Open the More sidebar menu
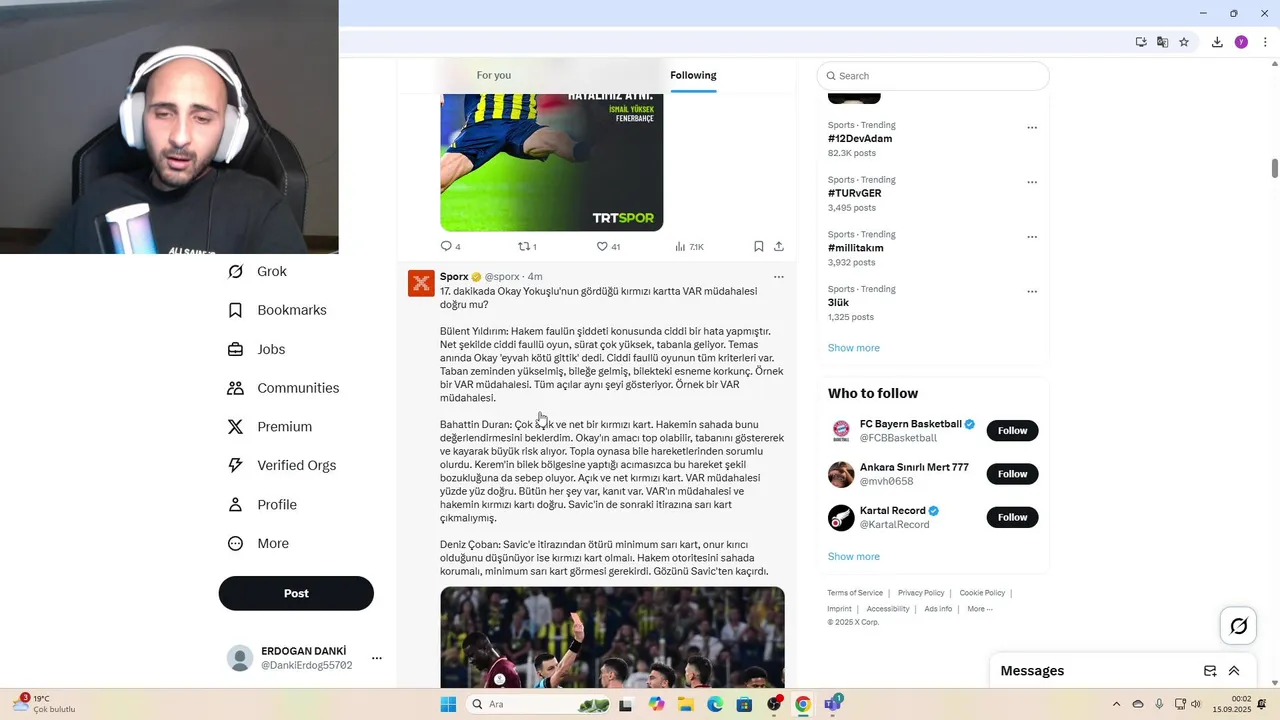The width and height of the screenshot is (1280, 720). click(x=258, y=543)
